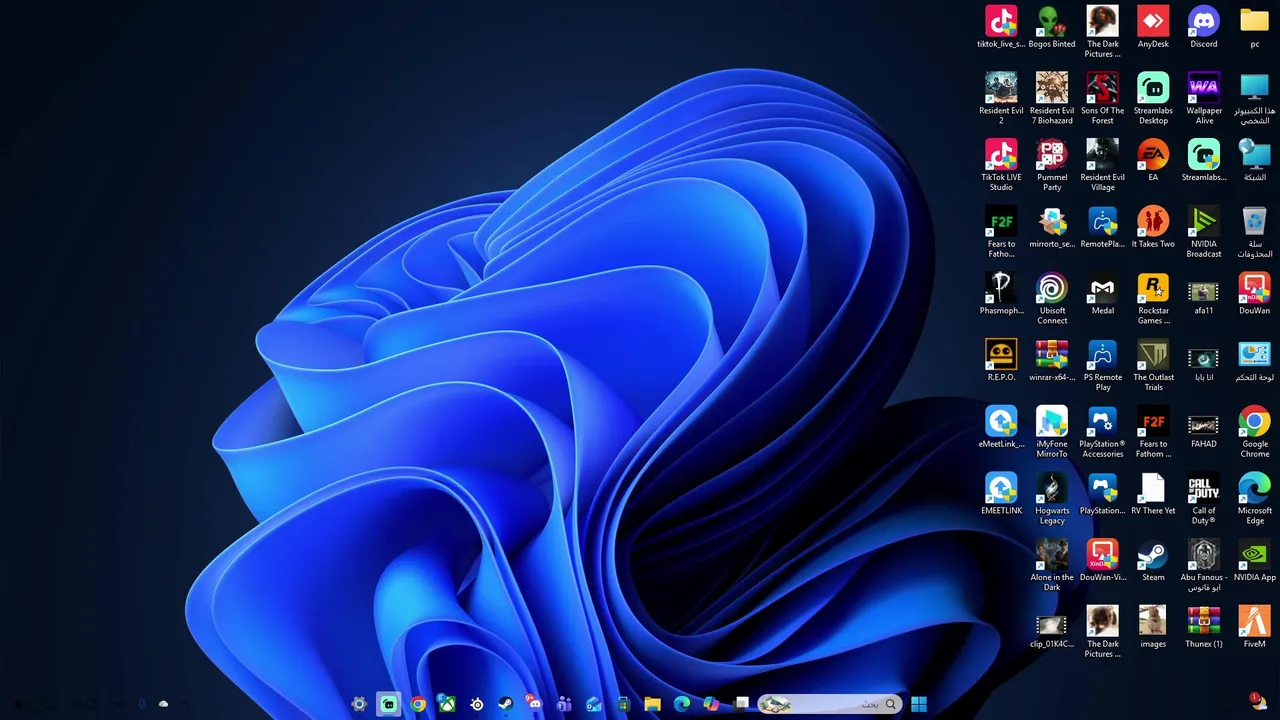This screenshot has height=720, width=1280.
Task: Select the It Takes Two shortcut
Action: tap(1153, 228)
